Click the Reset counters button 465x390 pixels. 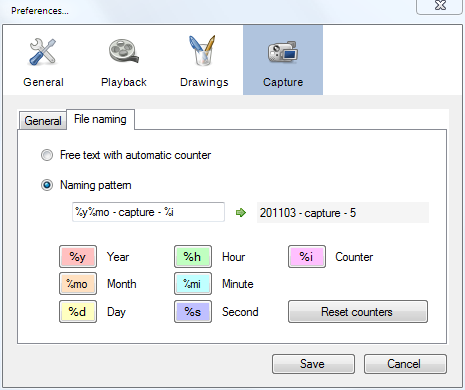[x=358, y=312]
